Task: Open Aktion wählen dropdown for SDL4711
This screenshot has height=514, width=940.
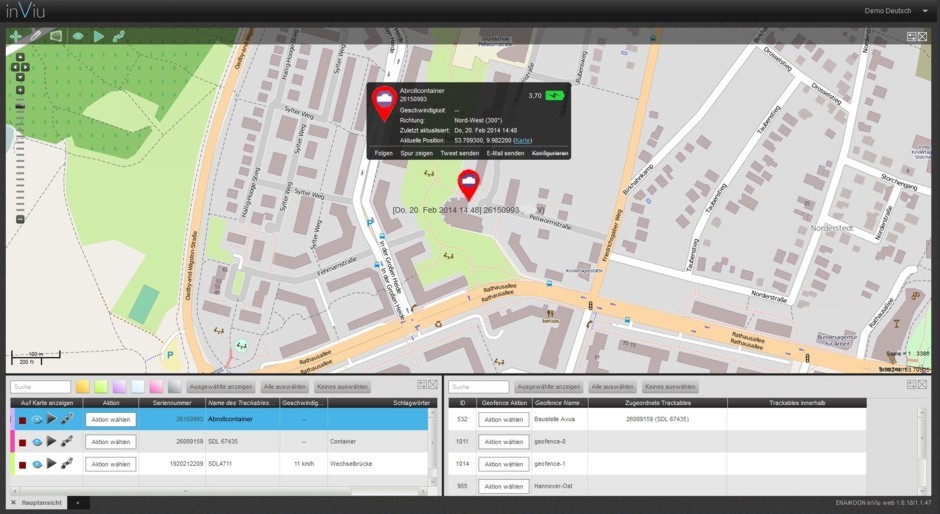Action: (111, 464)
